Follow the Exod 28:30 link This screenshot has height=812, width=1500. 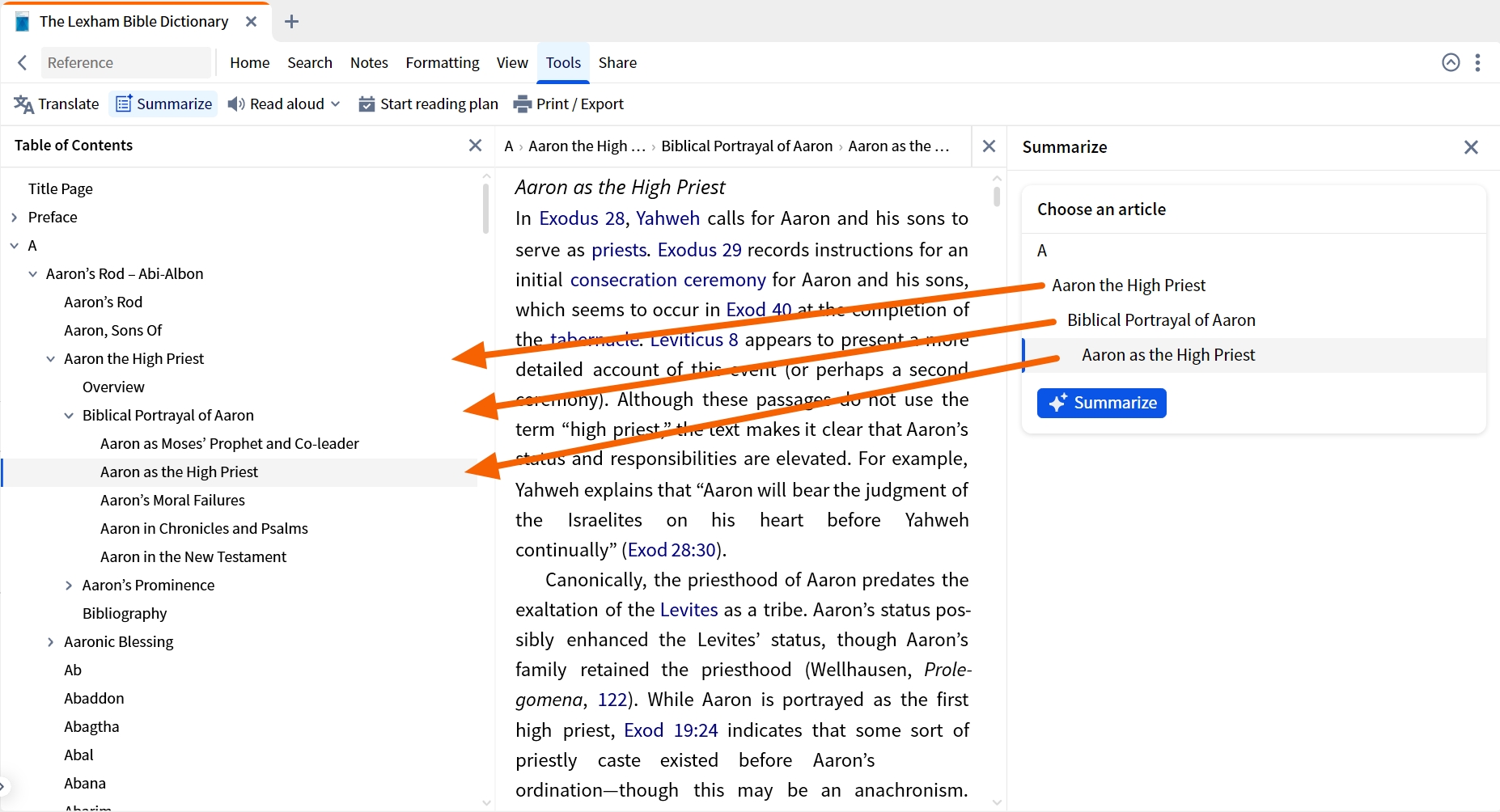click(672, 550)
